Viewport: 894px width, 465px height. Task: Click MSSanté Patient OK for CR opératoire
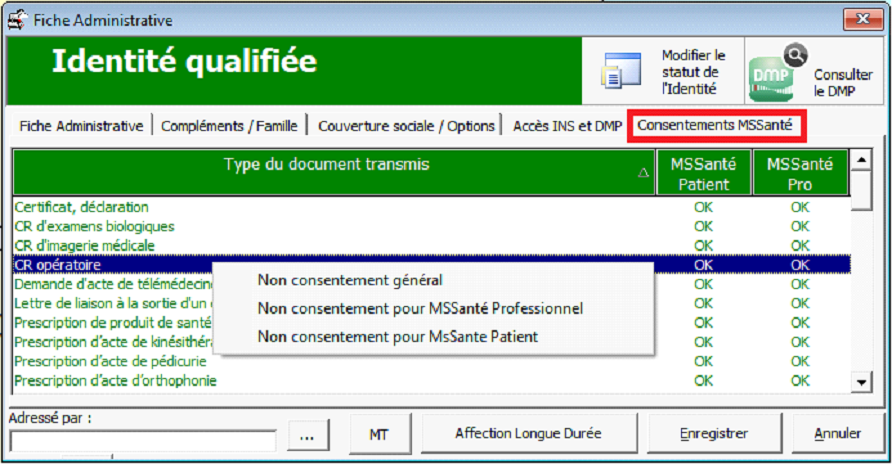(704, 265)
